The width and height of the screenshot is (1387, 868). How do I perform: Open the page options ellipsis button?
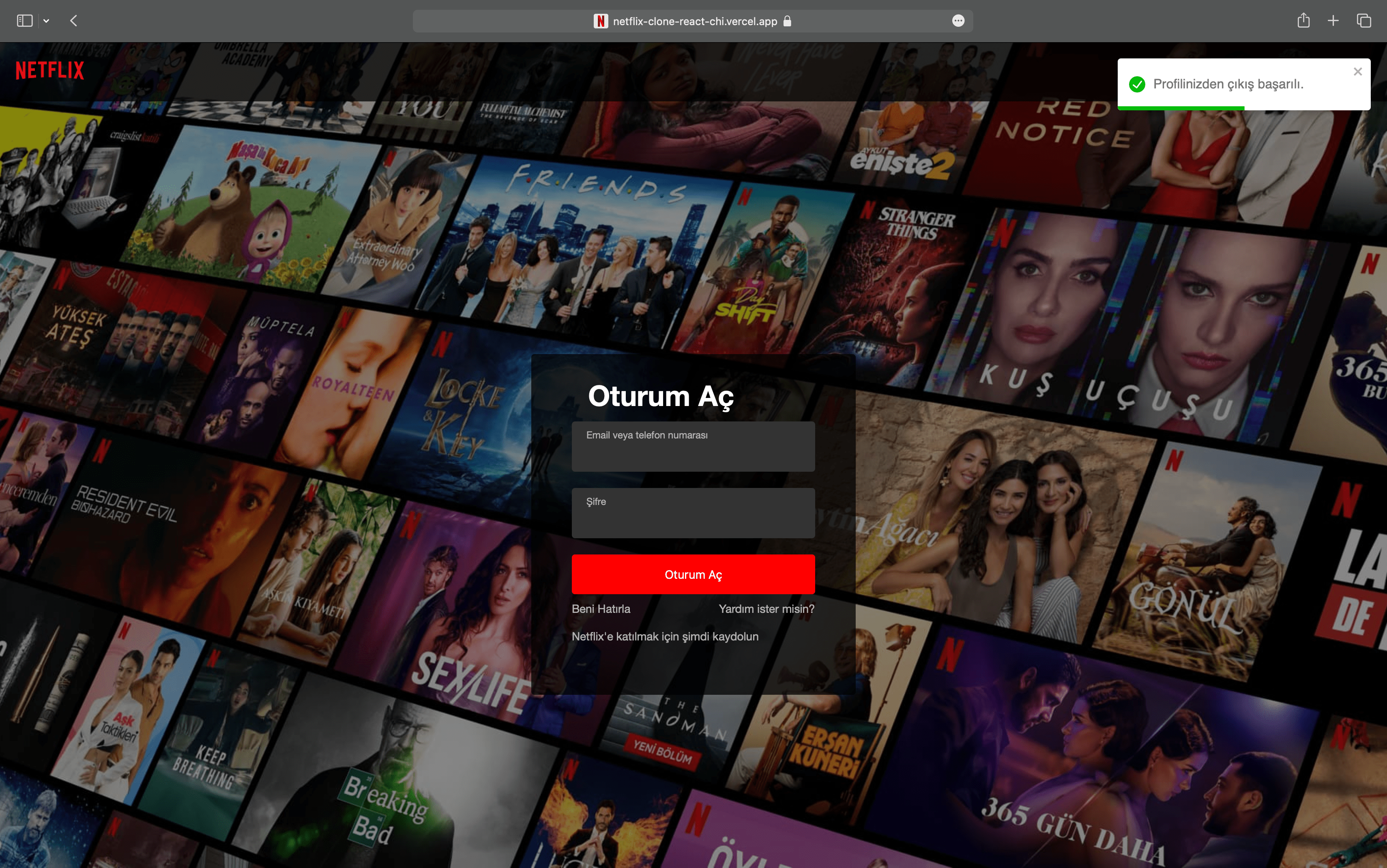[958, 21]
